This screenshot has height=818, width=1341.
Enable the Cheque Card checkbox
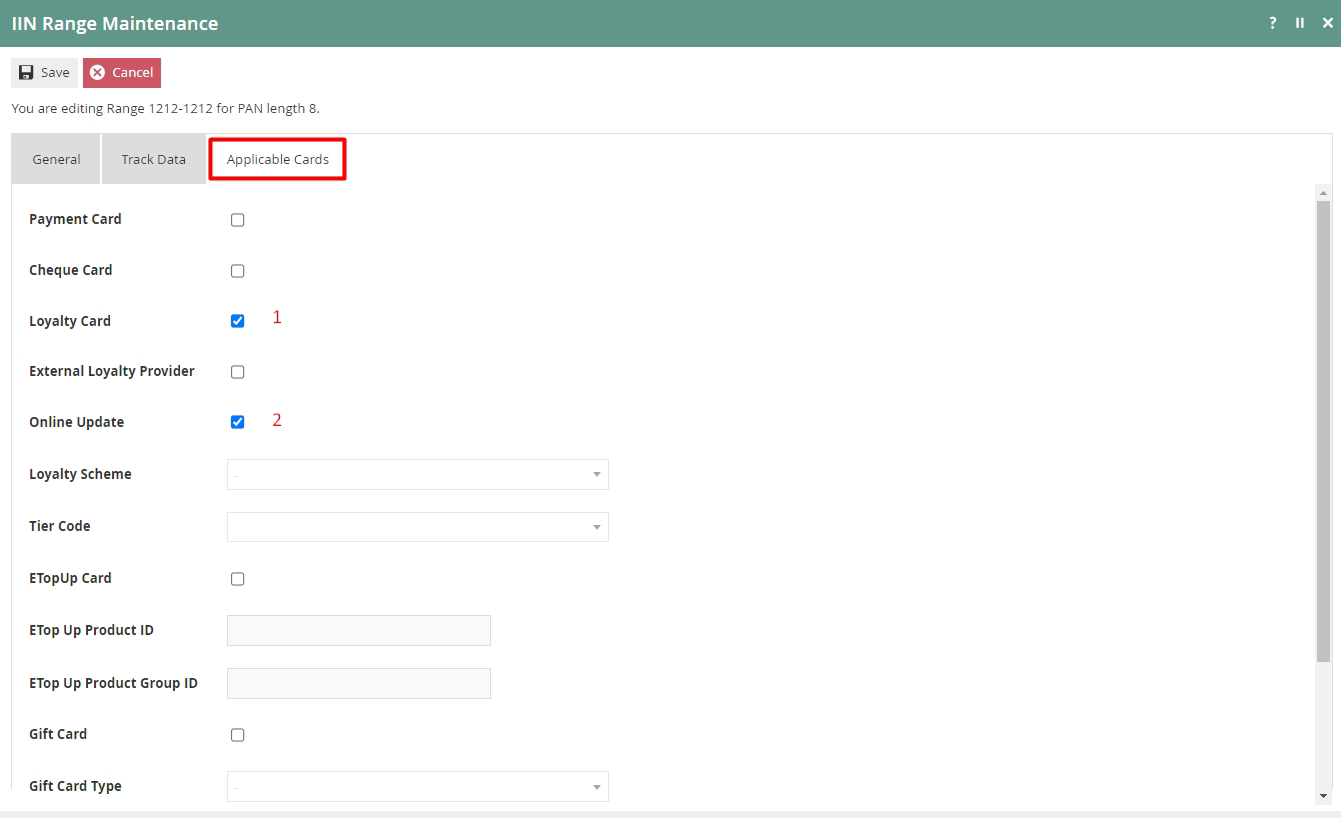[237, 270]
